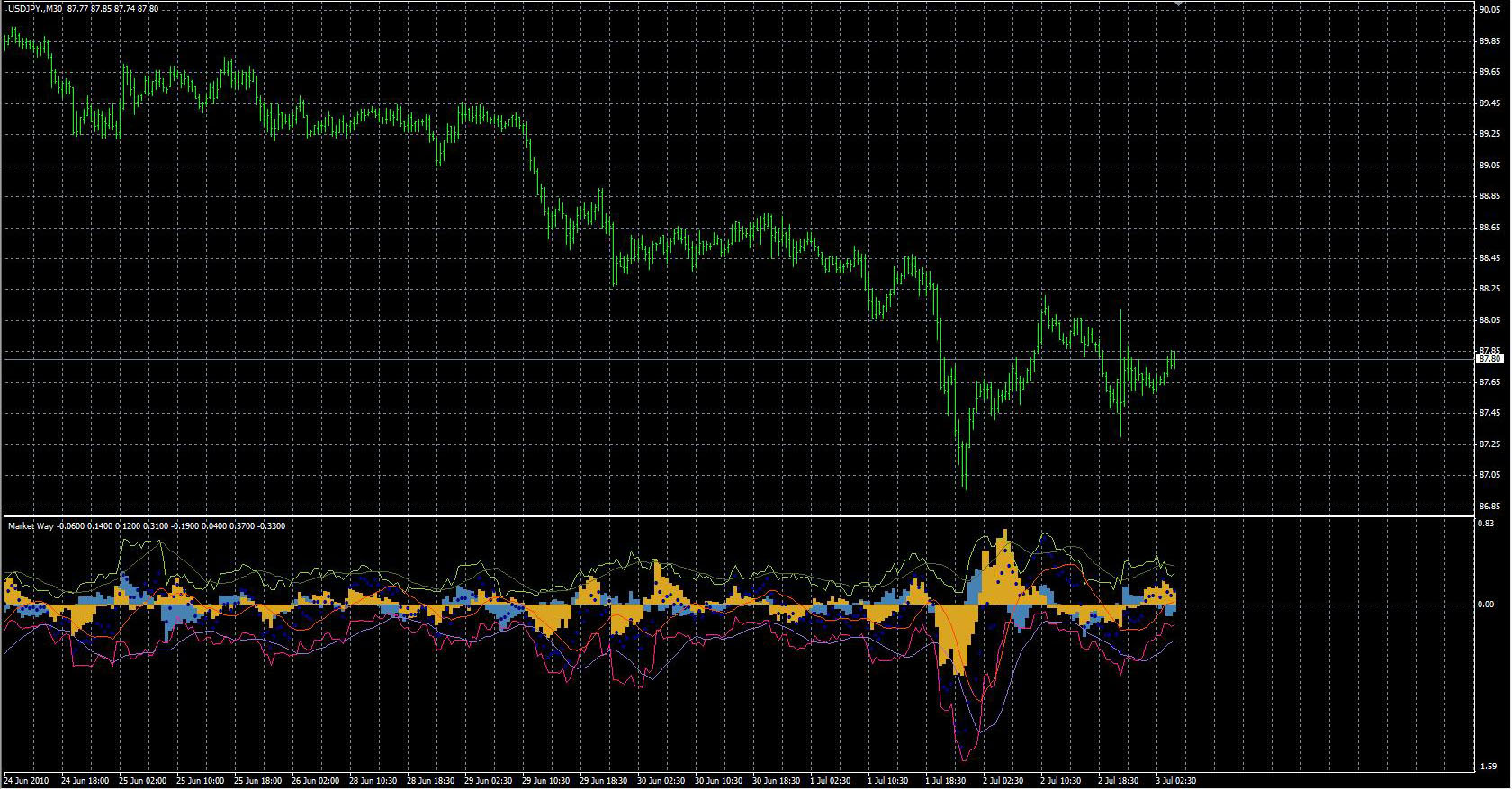Image resolution: width=1512 pixels, height=789 pixels.
Task: Click the -1.59 indicator scale value
Action: point(1487,767)
